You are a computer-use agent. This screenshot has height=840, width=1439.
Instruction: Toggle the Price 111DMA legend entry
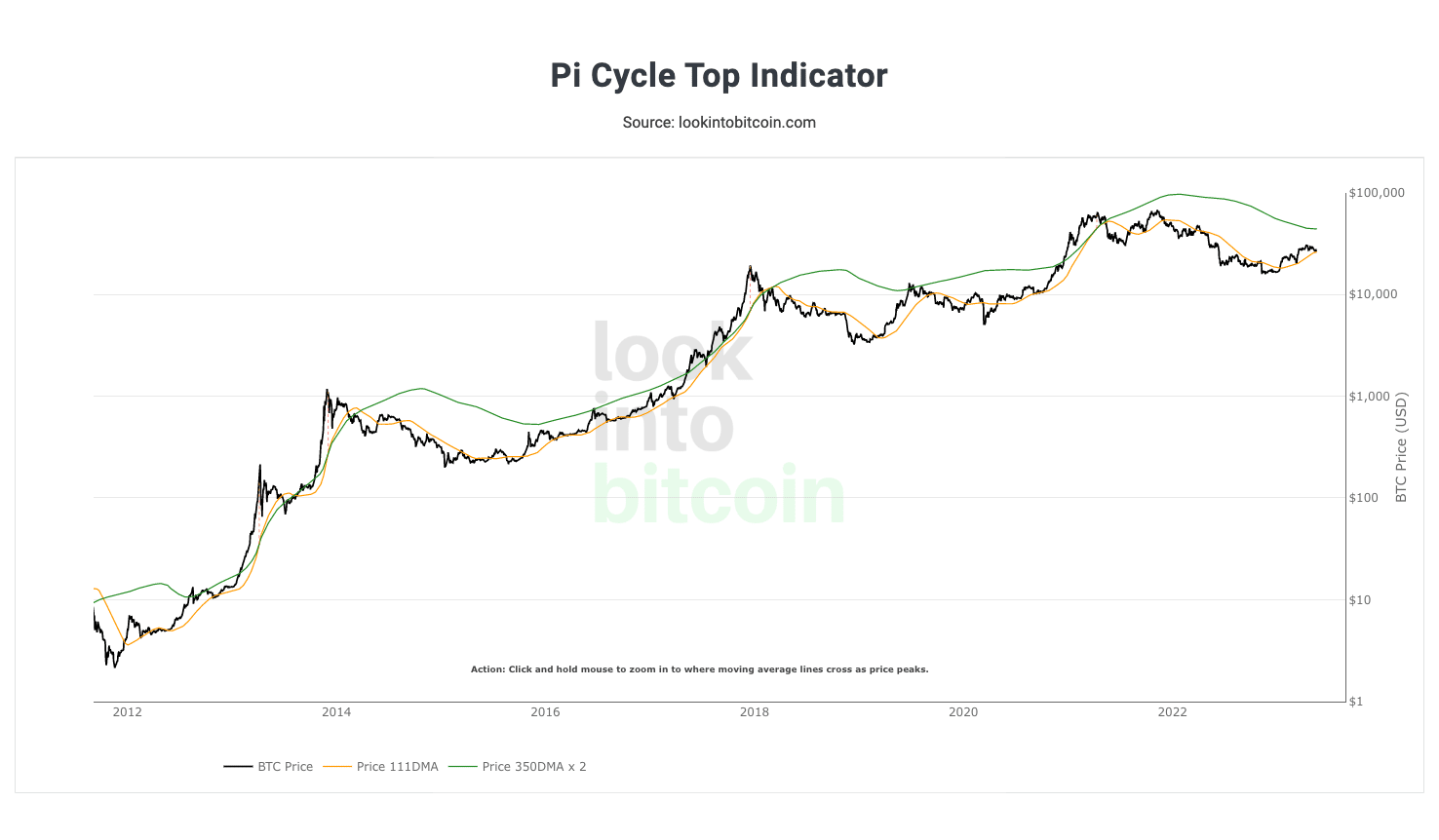[381, 767]
